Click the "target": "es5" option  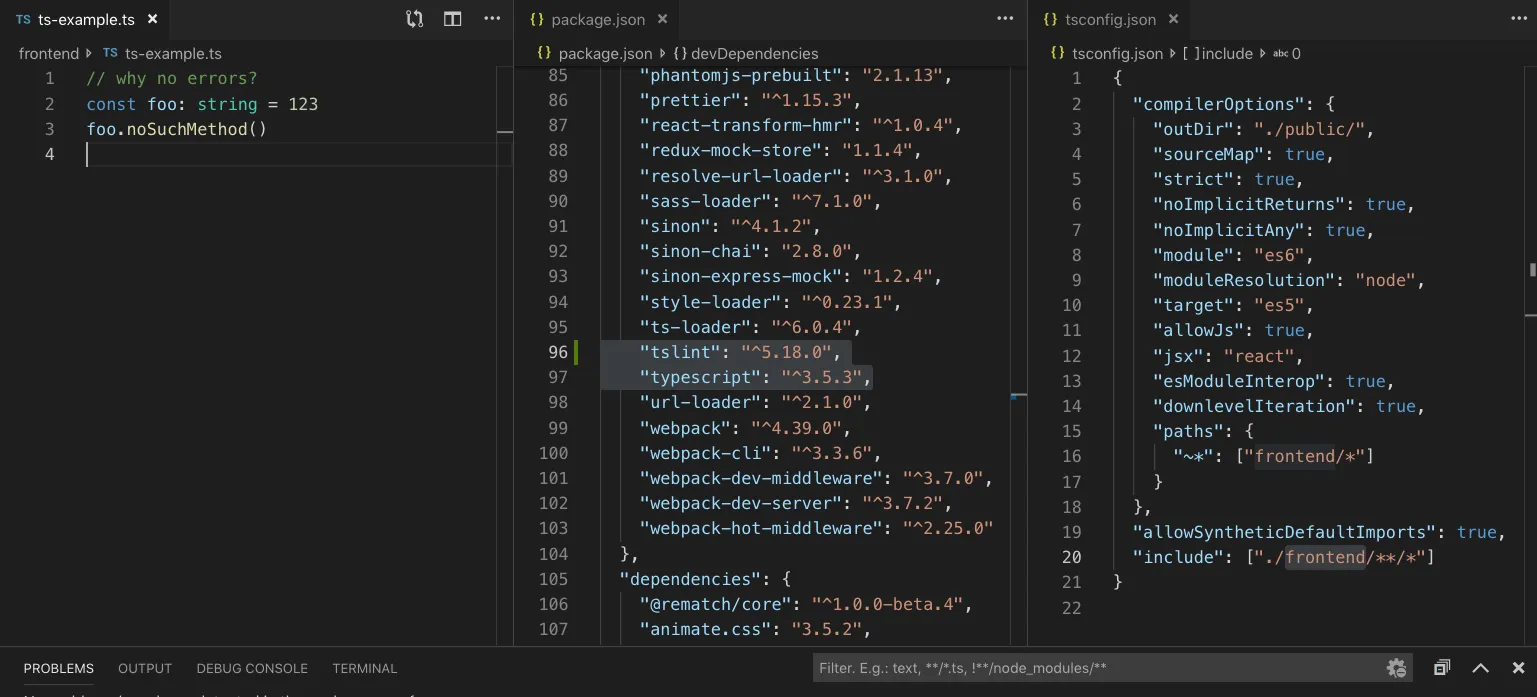pyautogui.click(x=1233, y=305)
